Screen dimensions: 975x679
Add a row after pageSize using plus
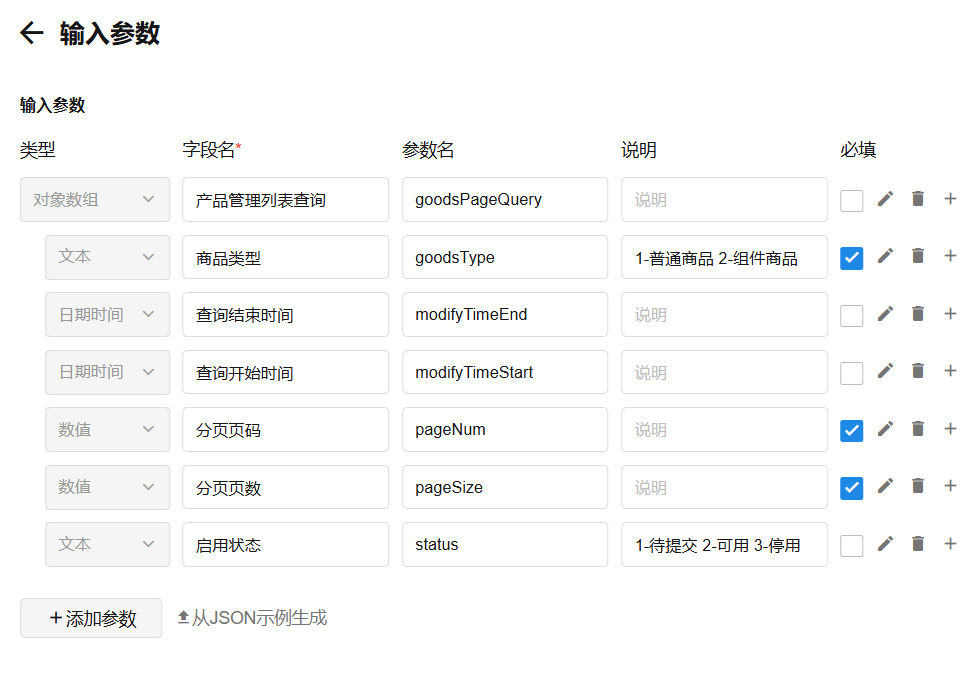pos(950,486)
